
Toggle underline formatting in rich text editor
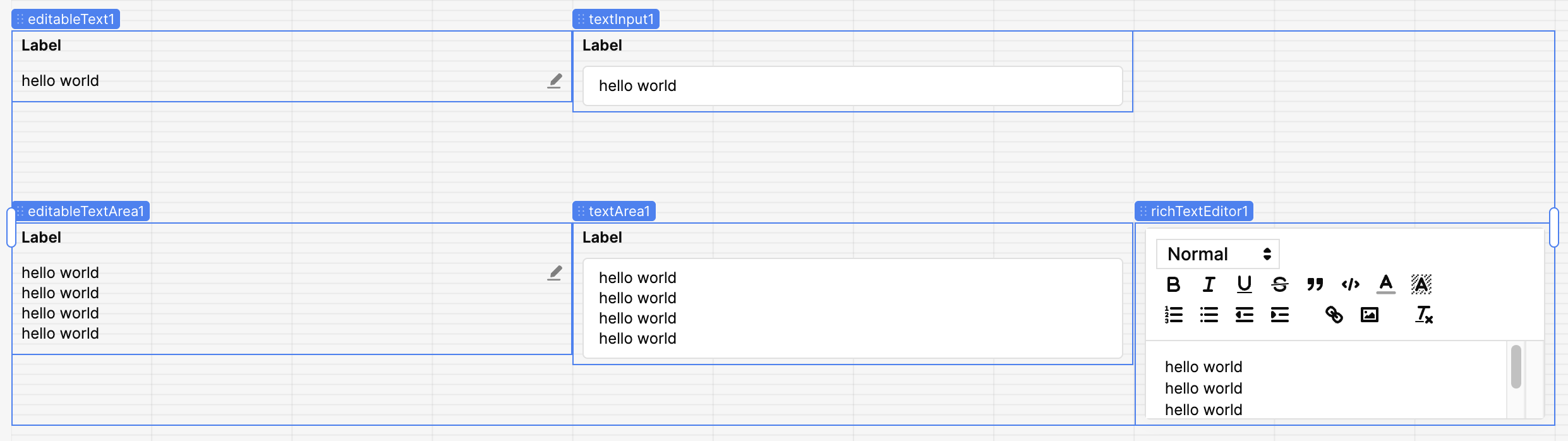[x=1244, y=284]
